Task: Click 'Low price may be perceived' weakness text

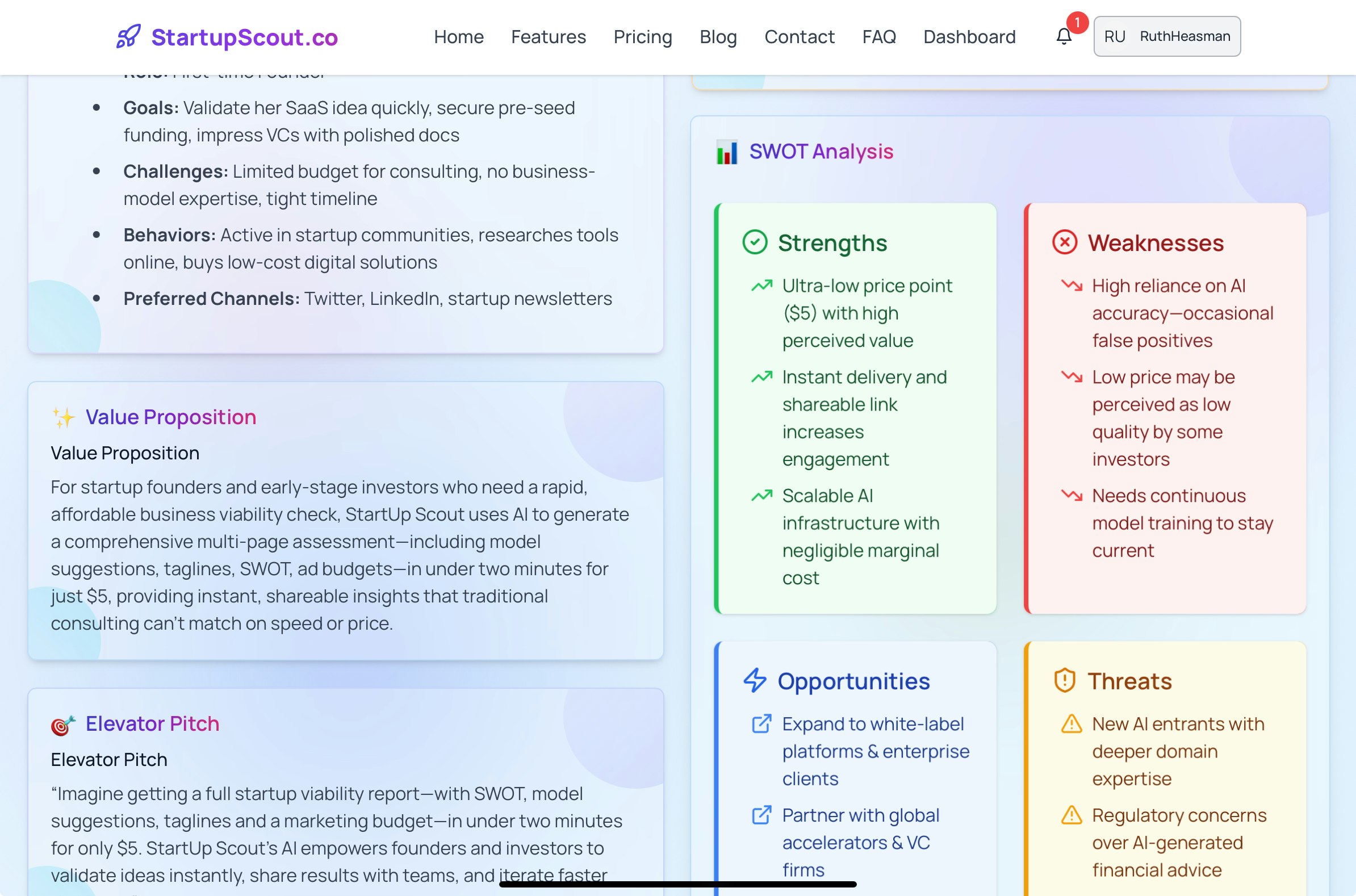Action: pos(1164,418)
